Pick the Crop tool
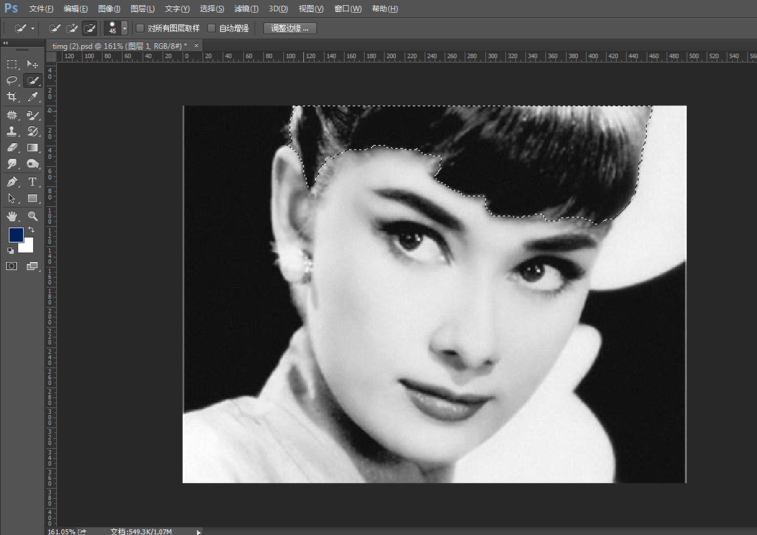 12,97
